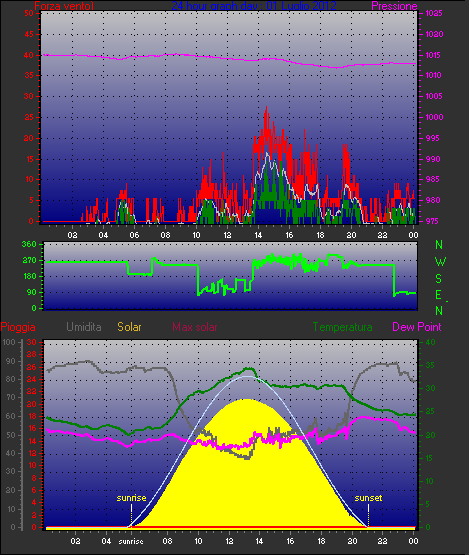Click compass letter "S" beside direction chart
The image size is (469, 555).
439,279
